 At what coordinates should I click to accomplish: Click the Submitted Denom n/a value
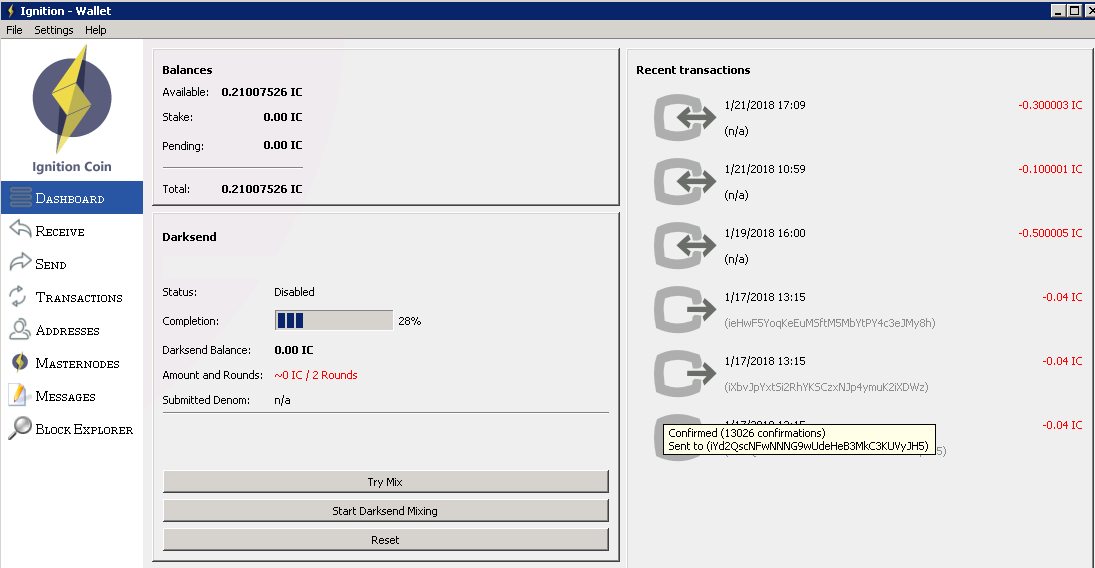pyautogui.click(x=282, y=400)
